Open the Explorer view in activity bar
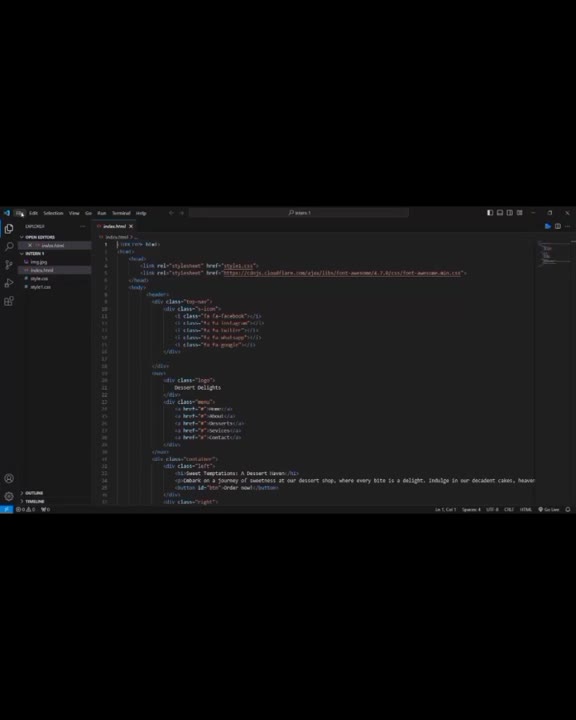This screenshot has width=576, height=720. tap(9, 229)
